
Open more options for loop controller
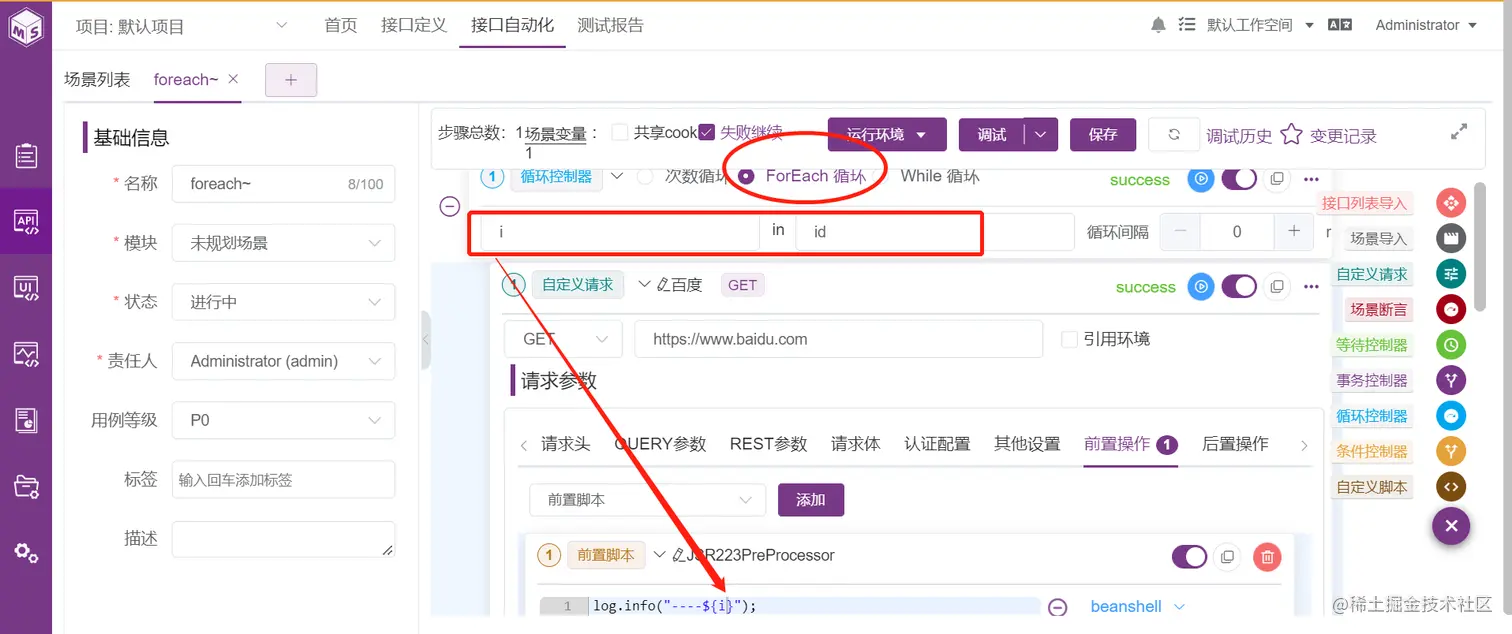1311,180
